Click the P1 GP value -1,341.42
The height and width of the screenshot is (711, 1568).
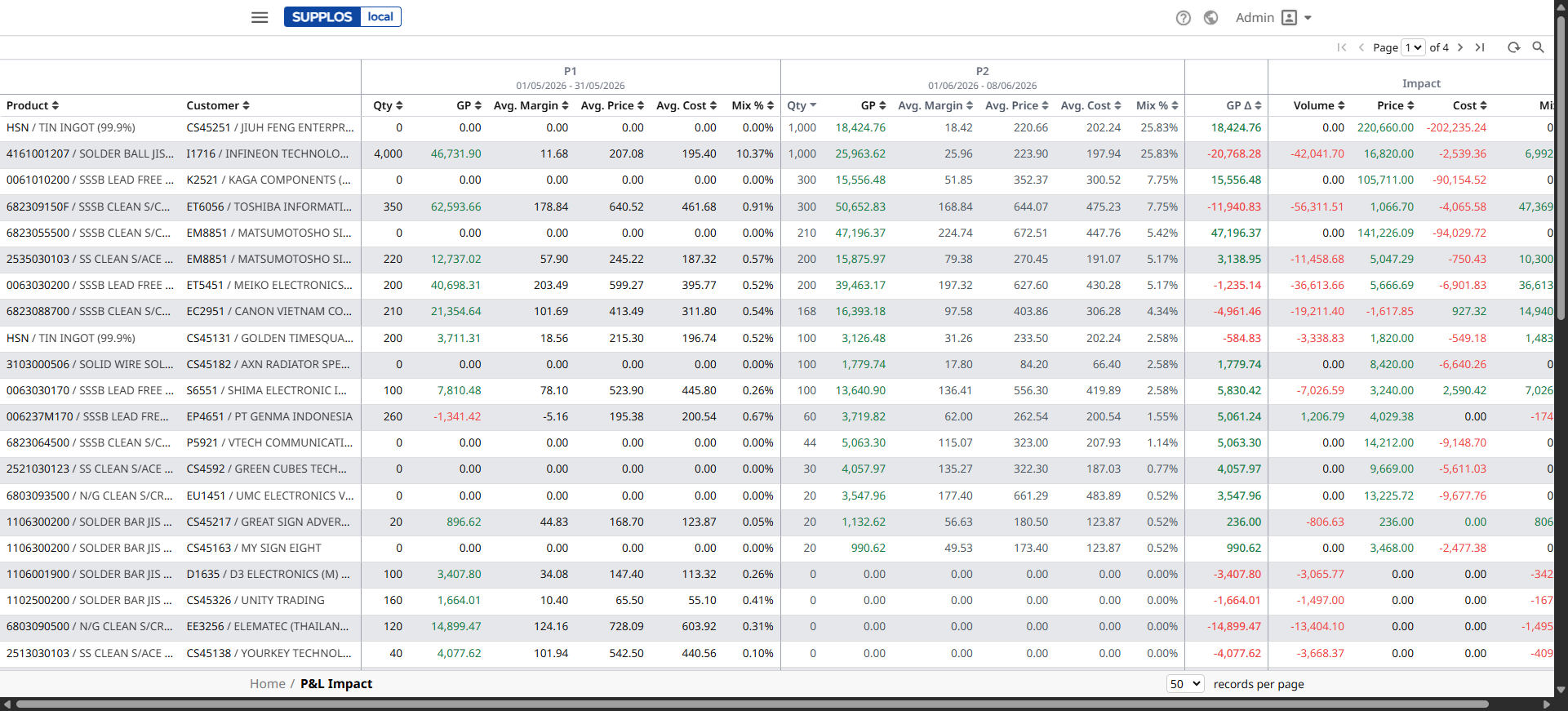pos(457,416)
